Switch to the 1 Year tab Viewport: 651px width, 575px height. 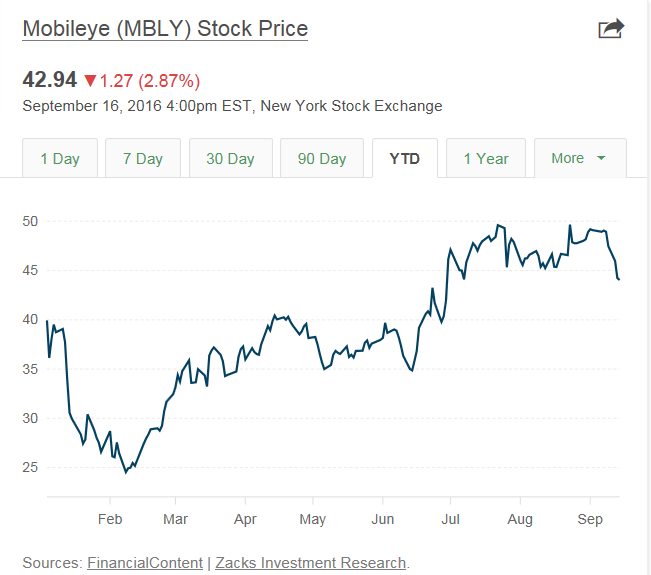(x=485, y=158)
